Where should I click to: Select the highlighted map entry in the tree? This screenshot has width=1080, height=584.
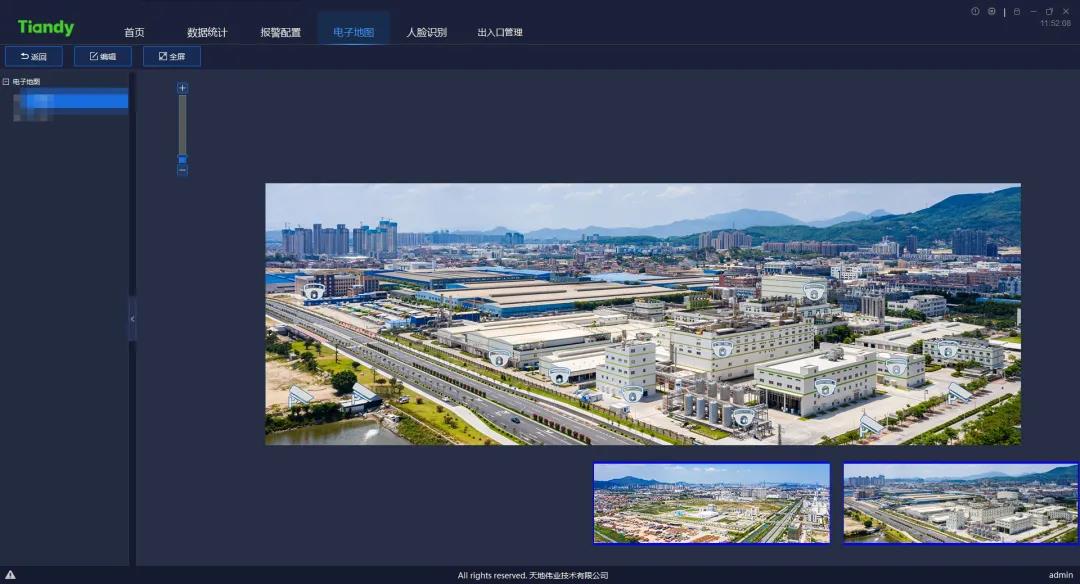tap(69, 100)
